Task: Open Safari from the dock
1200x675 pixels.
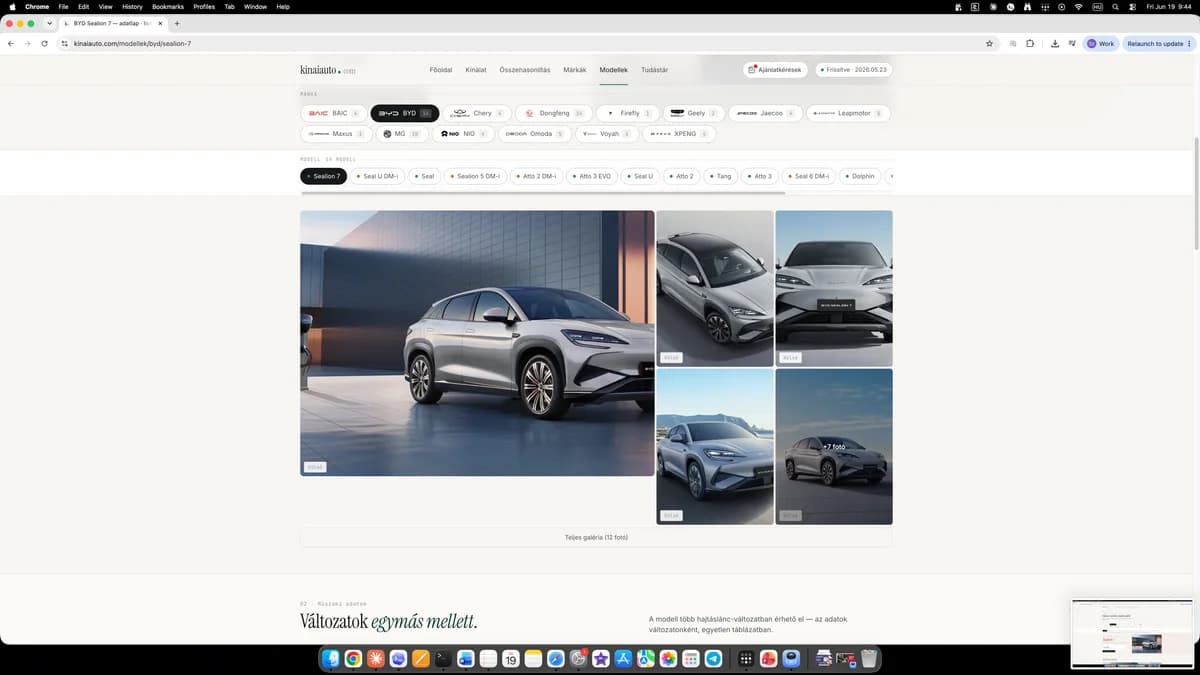Action: (556, 659)
